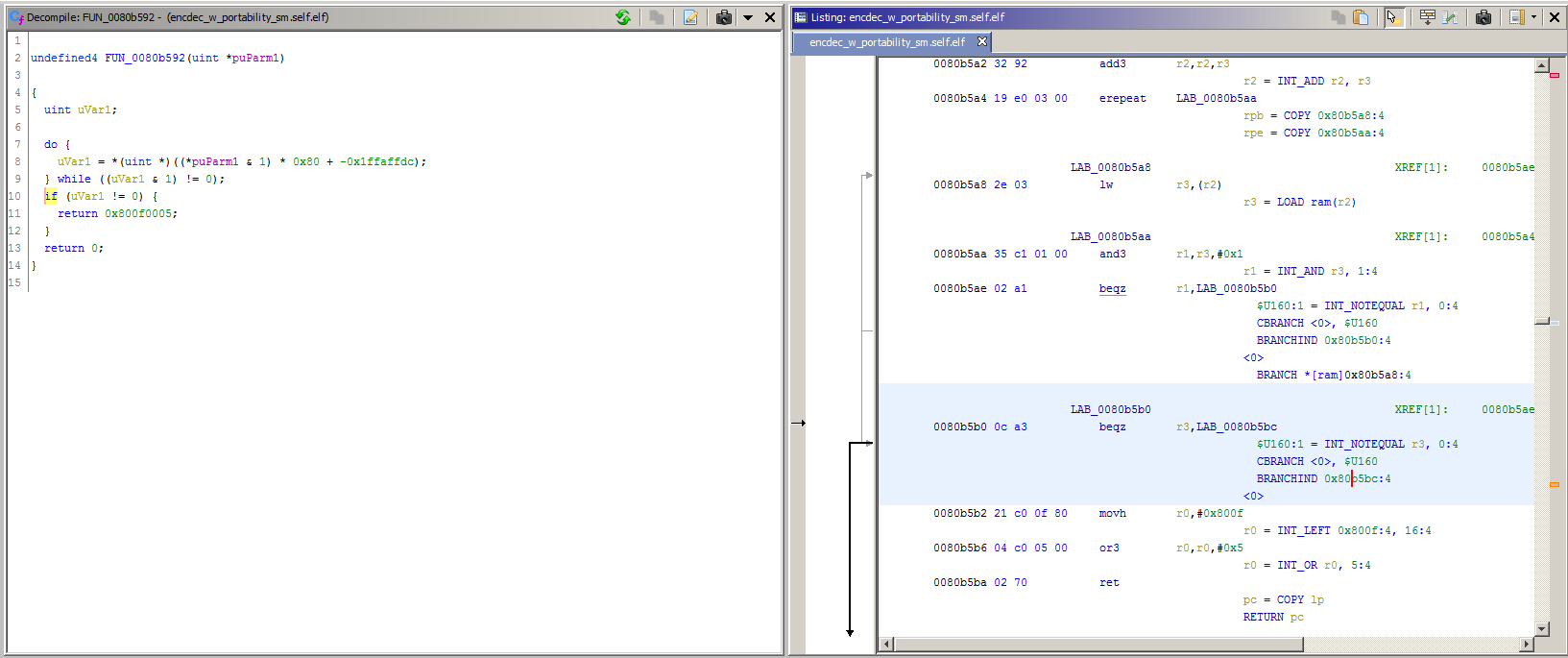
Task: Click XREF 0080b5a4 reference link
Action: tap(1508, 236)
